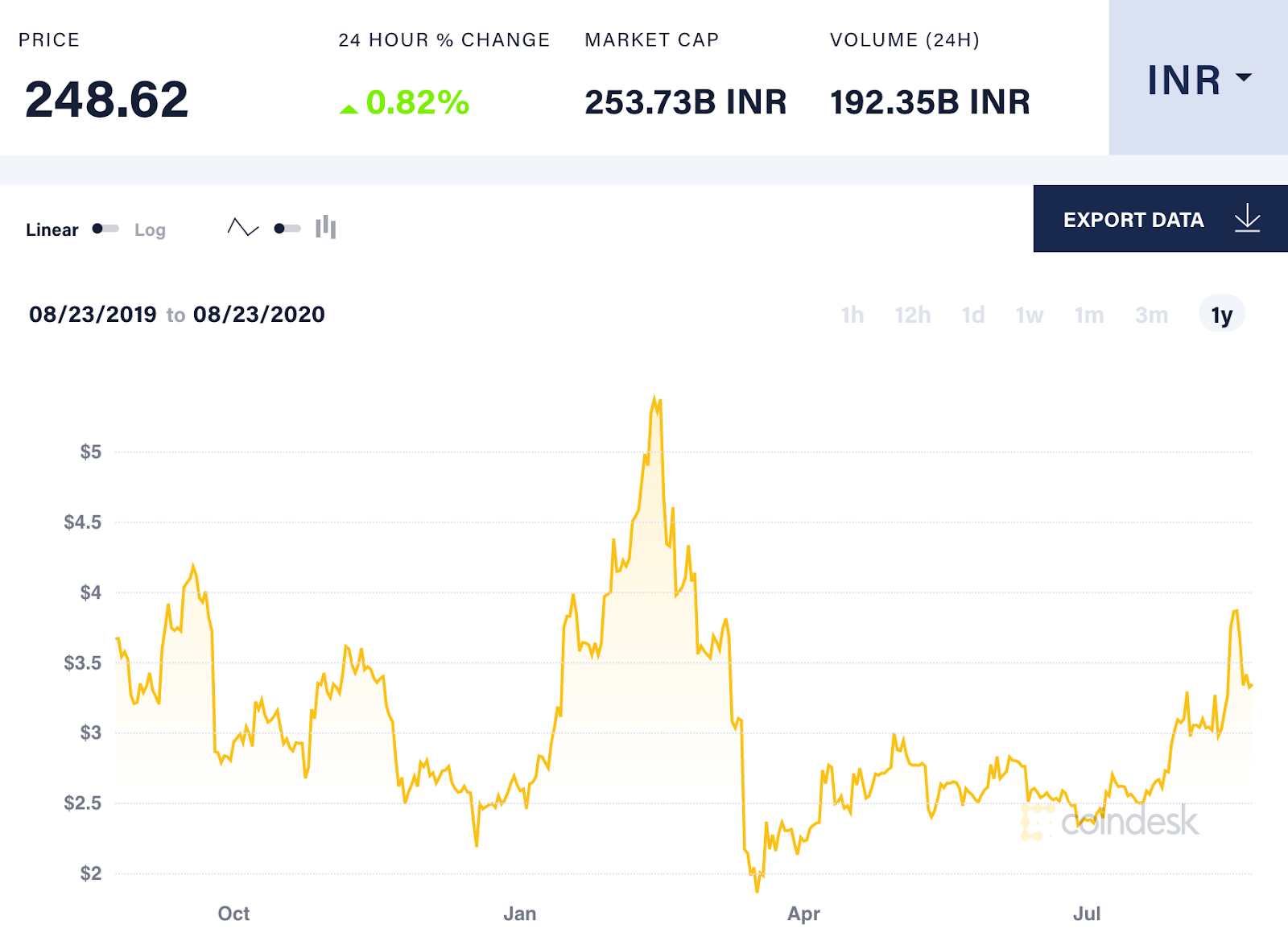Select the line chart style icon
The image size is (1288, 945).
coord(242,228)
